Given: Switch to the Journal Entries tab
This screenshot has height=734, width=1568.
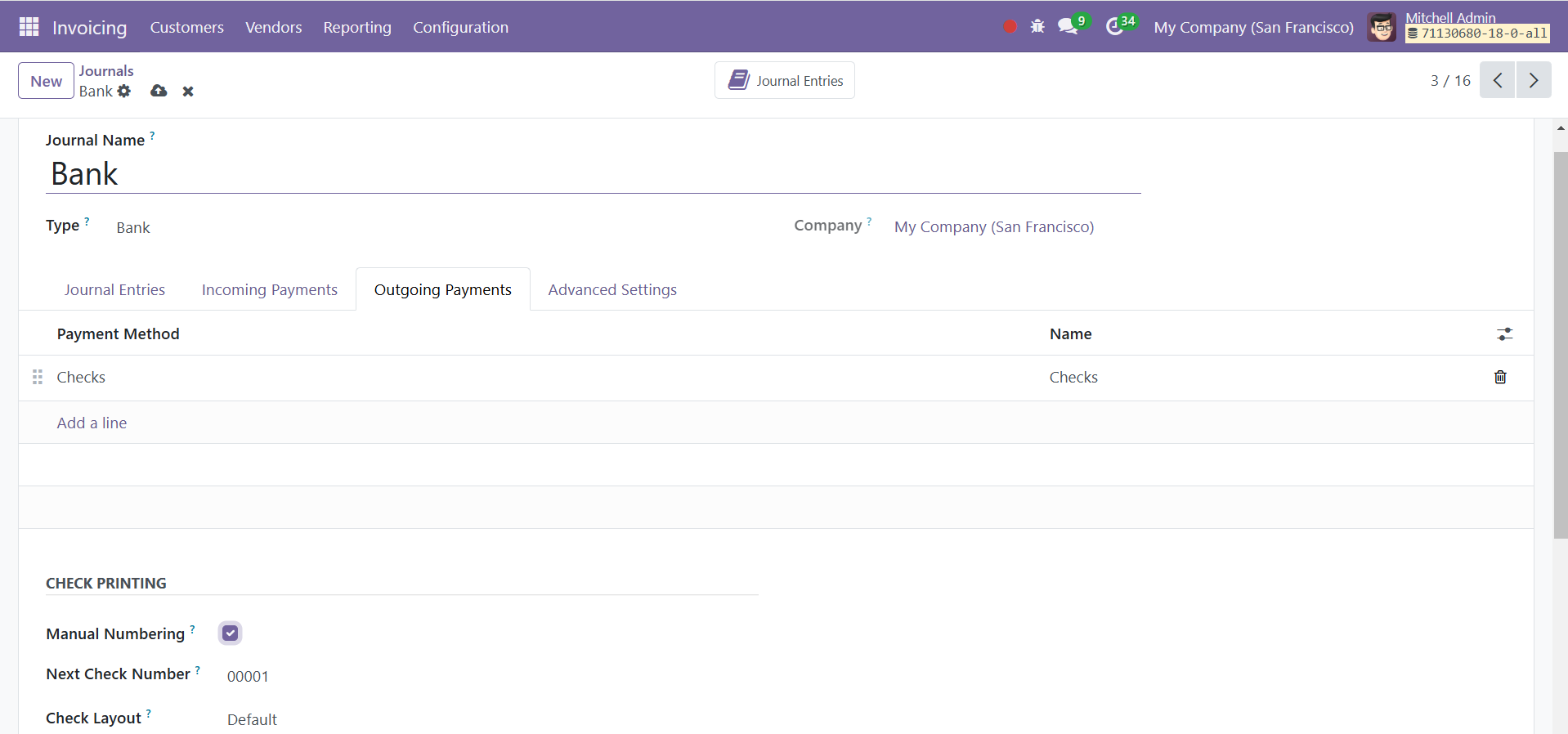Looking at the screenshot, I should click(x=114, y=289).
